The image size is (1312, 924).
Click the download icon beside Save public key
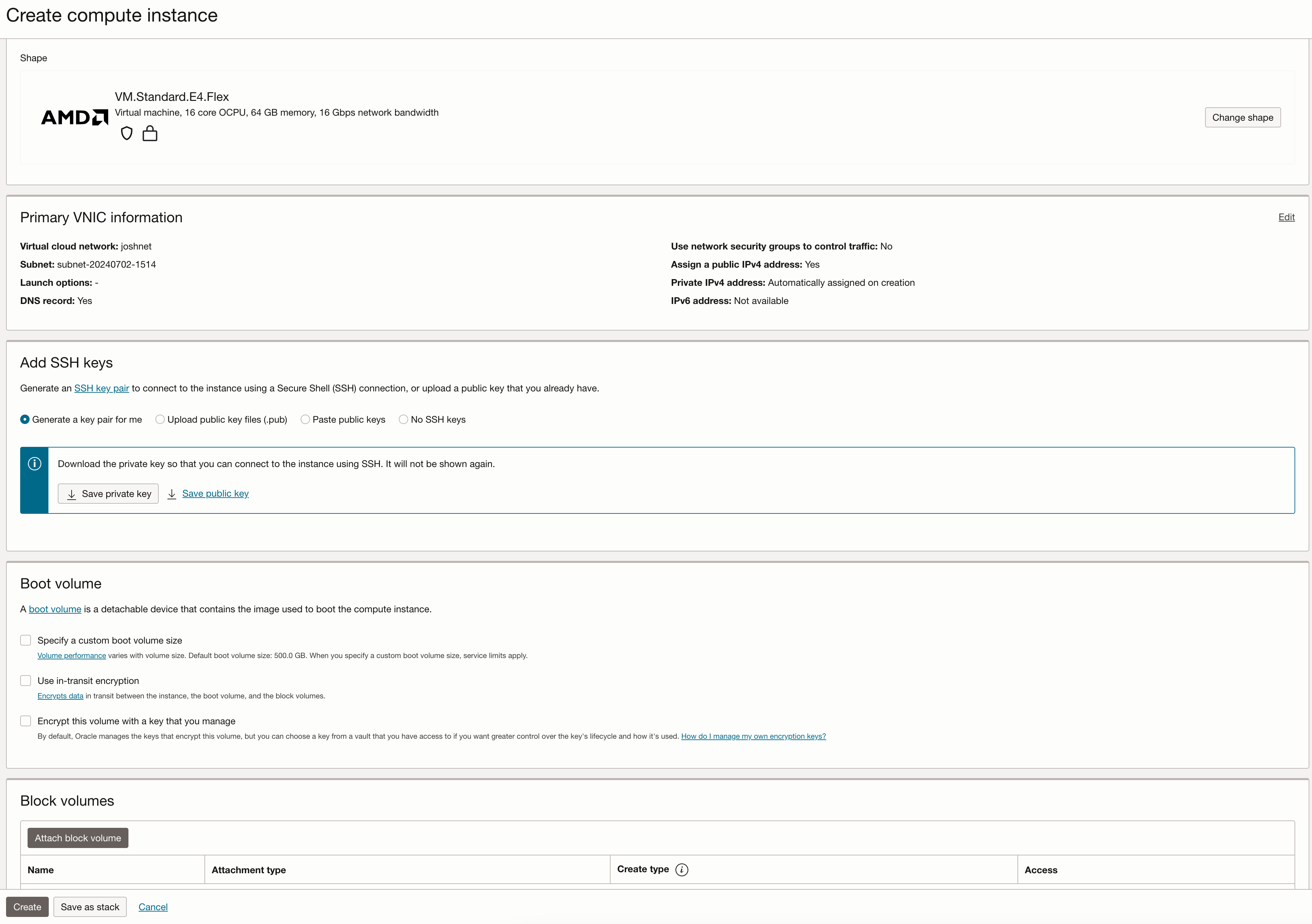[172, 494]
